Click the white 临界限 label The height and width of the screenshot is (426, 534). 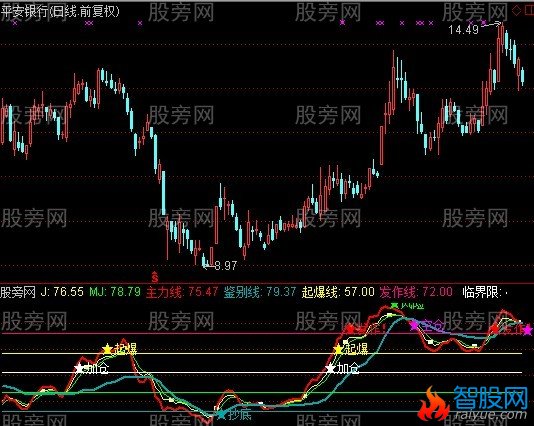(482, 292)
